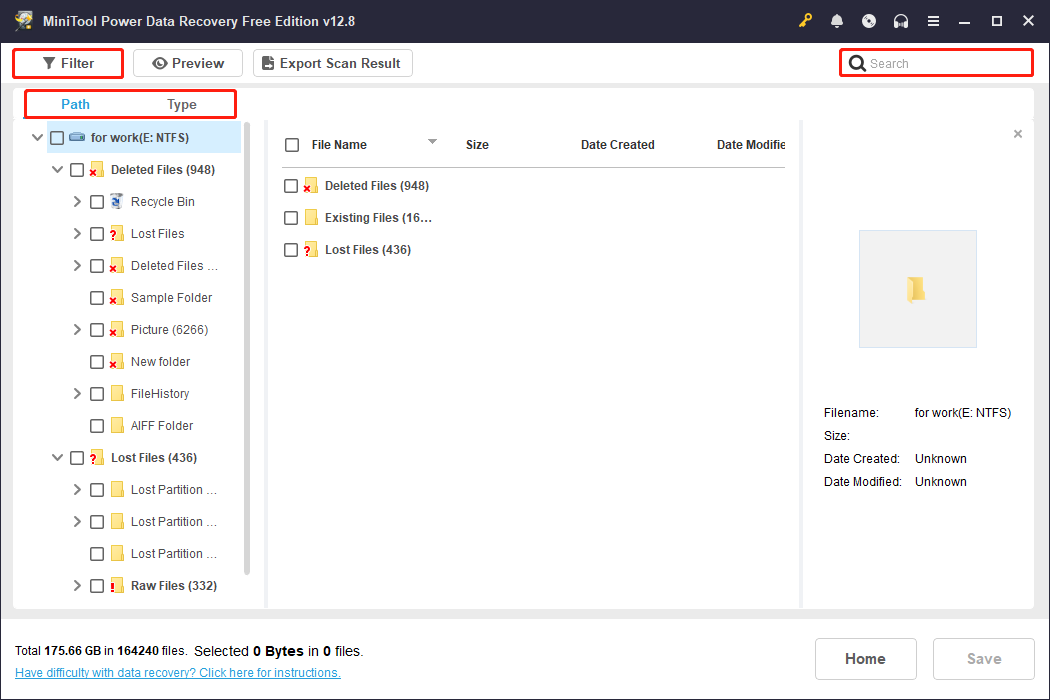Open the headset support contact icon
The image size is (1050, 700).
(901, 20)
